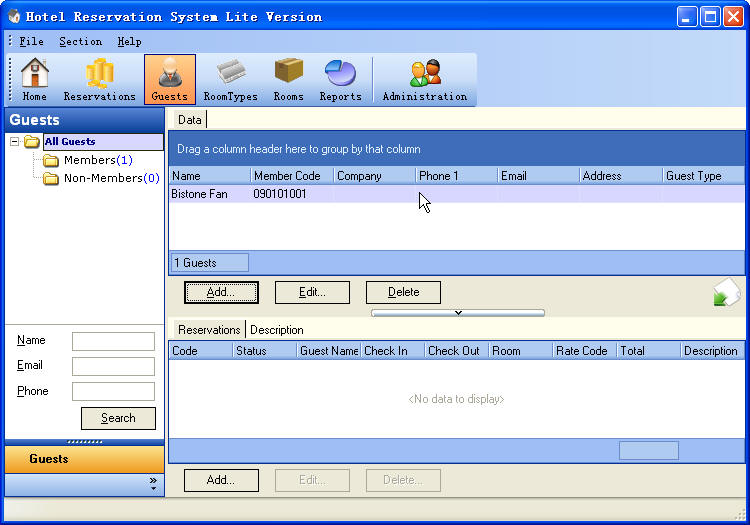Viewport: 750px width, 525px height.
Task: Open the File menu
Action: click(x=31, y=41)
